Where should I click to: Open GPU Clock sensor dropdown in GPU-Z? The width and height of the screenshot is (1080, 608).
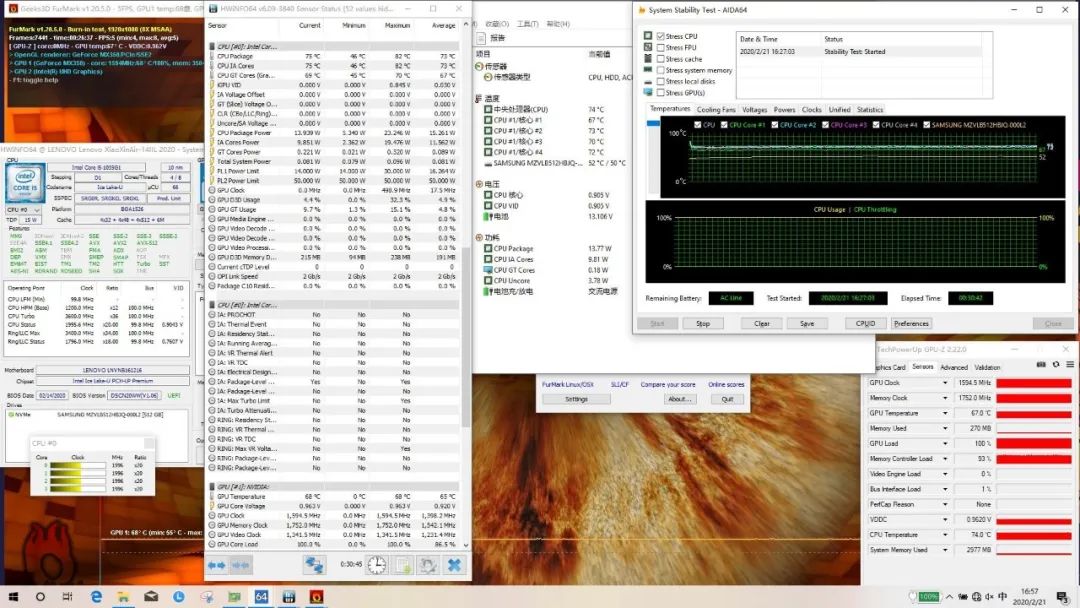[x=943, y=383]
